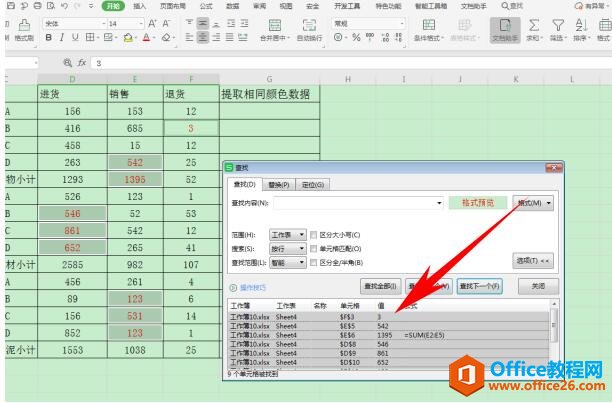Viewport: 612px width, 403px height.
Task: Toggle Italic formatting
Action: tap(62, 37)
